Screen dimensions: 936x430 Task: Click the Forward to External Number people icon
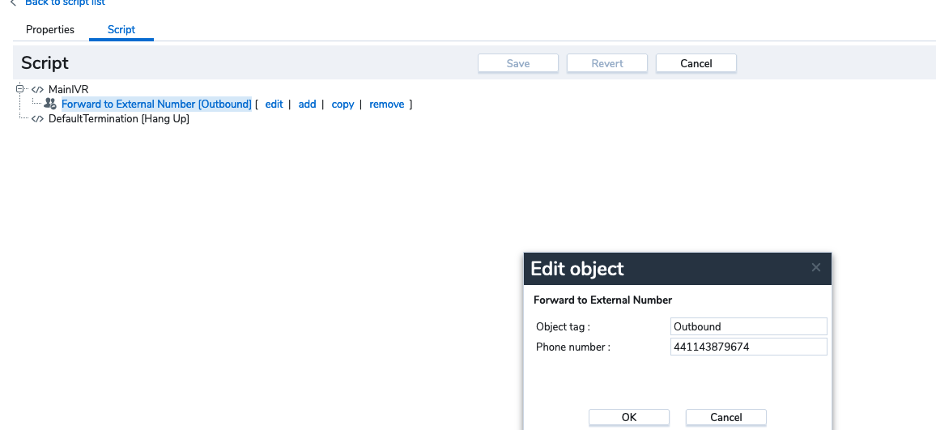point(51,103)
